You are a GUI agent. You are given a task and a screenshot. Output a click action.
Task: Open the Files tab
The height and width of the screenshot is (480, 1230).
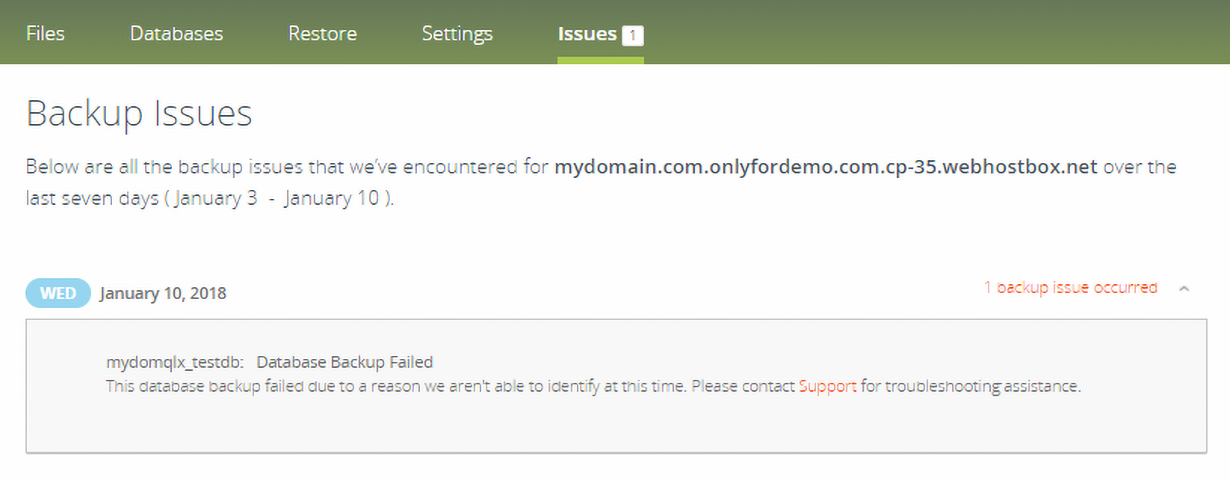45,33
